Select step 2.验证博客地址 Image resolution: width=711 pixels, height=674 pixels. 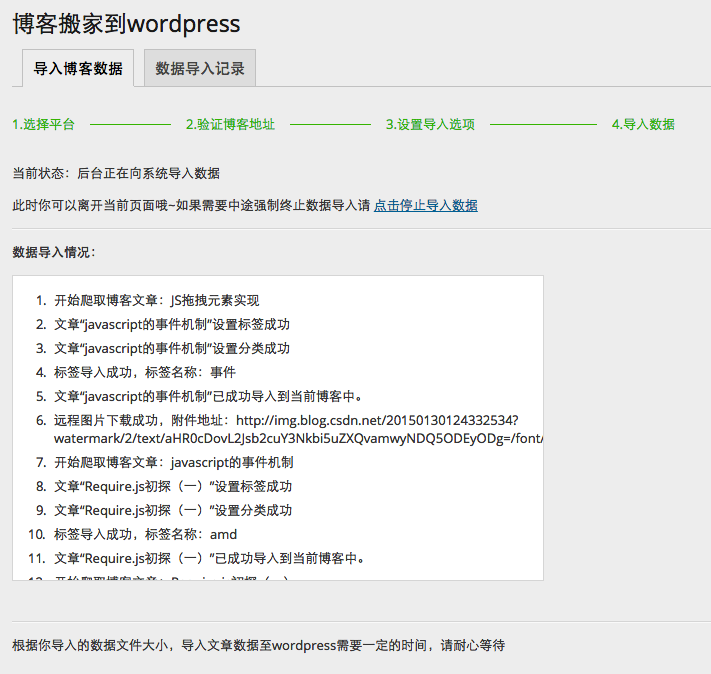(230, 124)
